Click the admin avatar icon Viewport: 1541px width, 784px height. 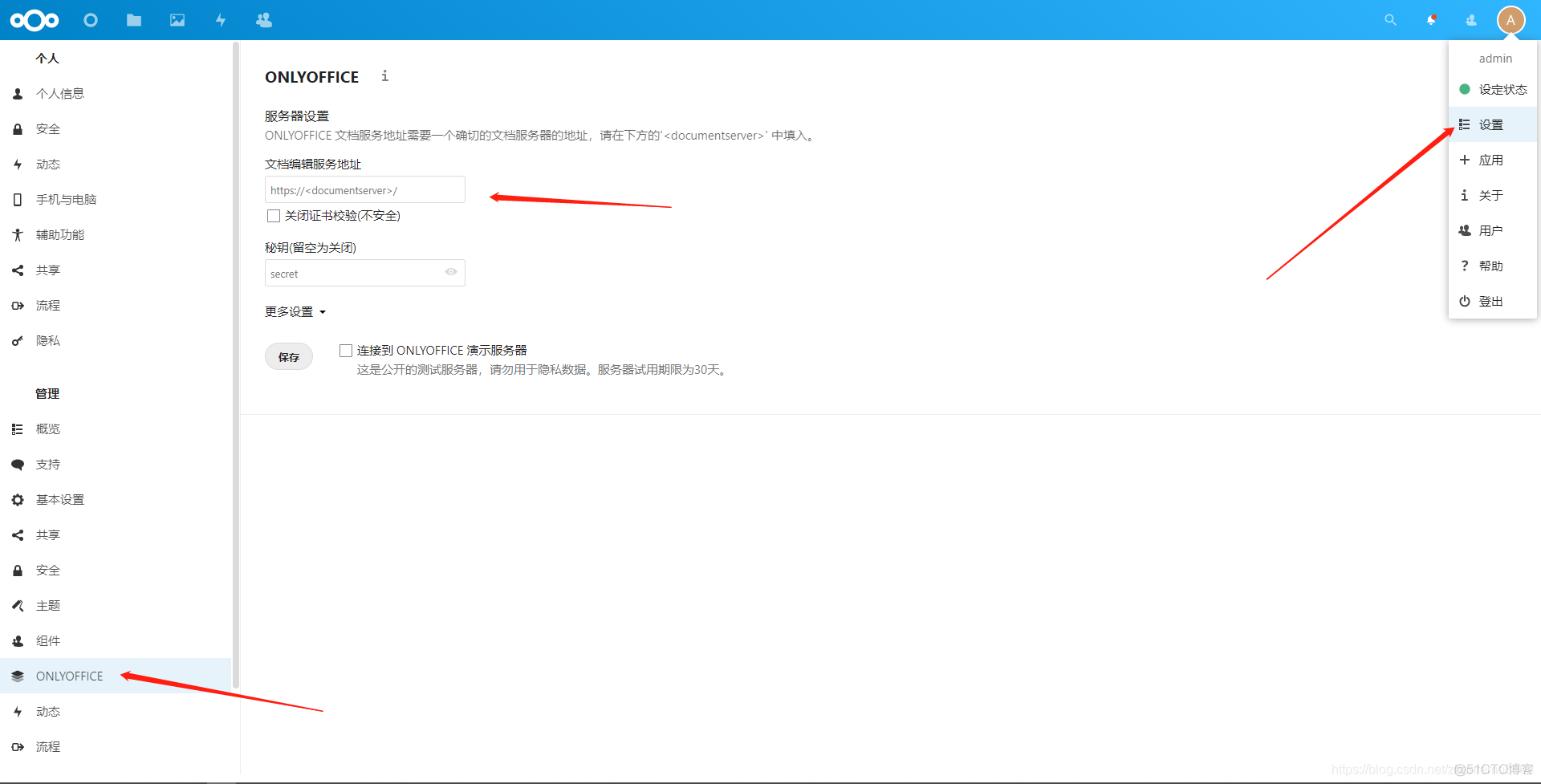pos(1511,20)
